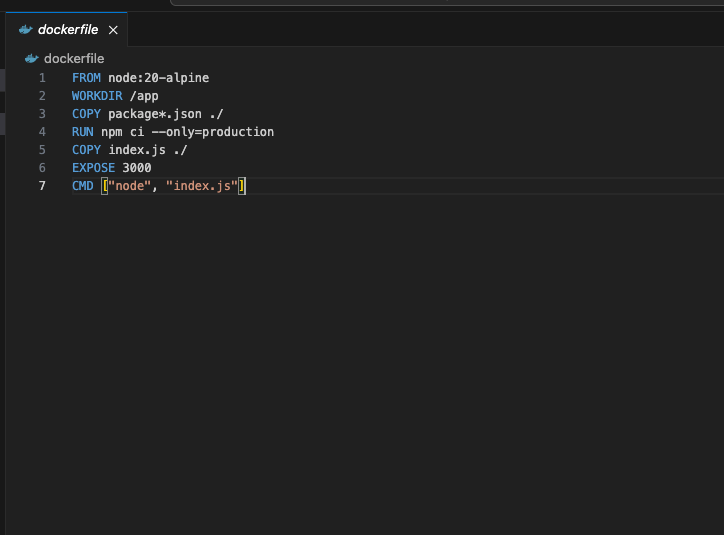Viewport: 724px width, 535px height.
Task: Select the dockerfile tab title
Action: [68, 30]
